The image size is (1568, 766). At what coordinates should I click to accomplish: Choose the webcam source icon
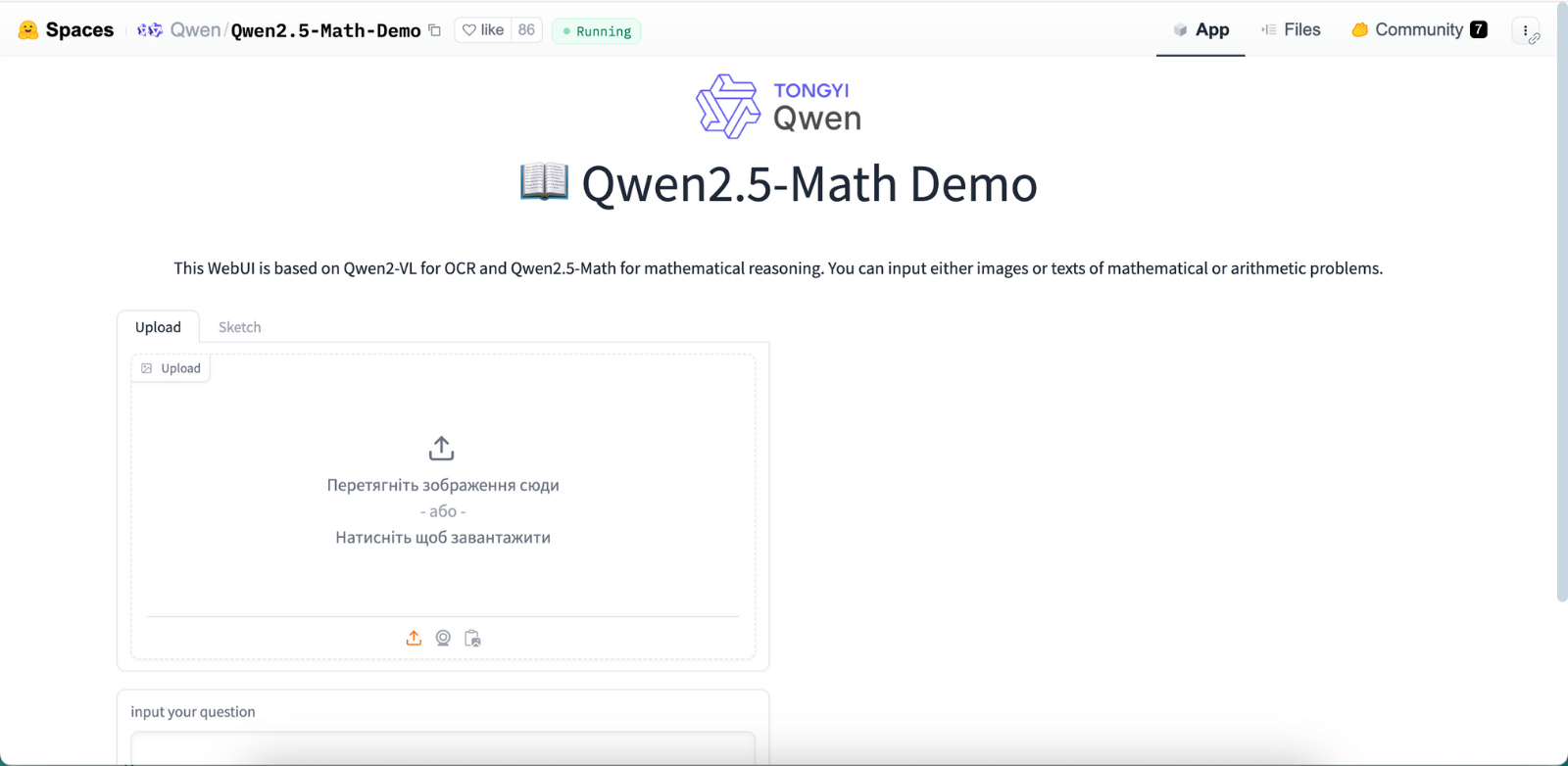click(443, 638)
